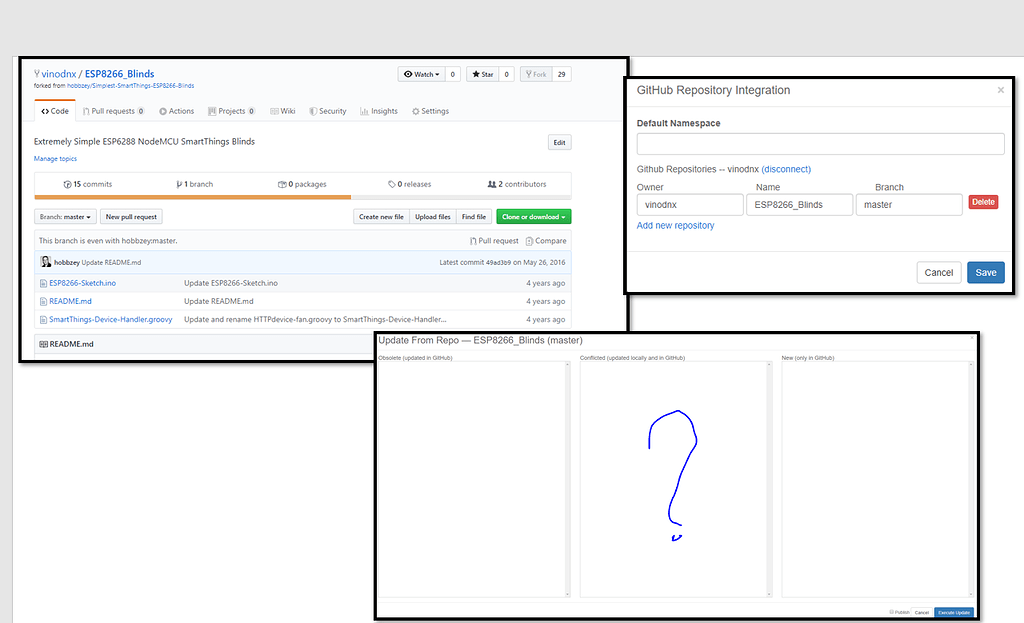The height and width of the screenshot is (623, 1024).
Task: Enable the Publish checkbox in Update From Repo
Action: click(x=890, y=612)
